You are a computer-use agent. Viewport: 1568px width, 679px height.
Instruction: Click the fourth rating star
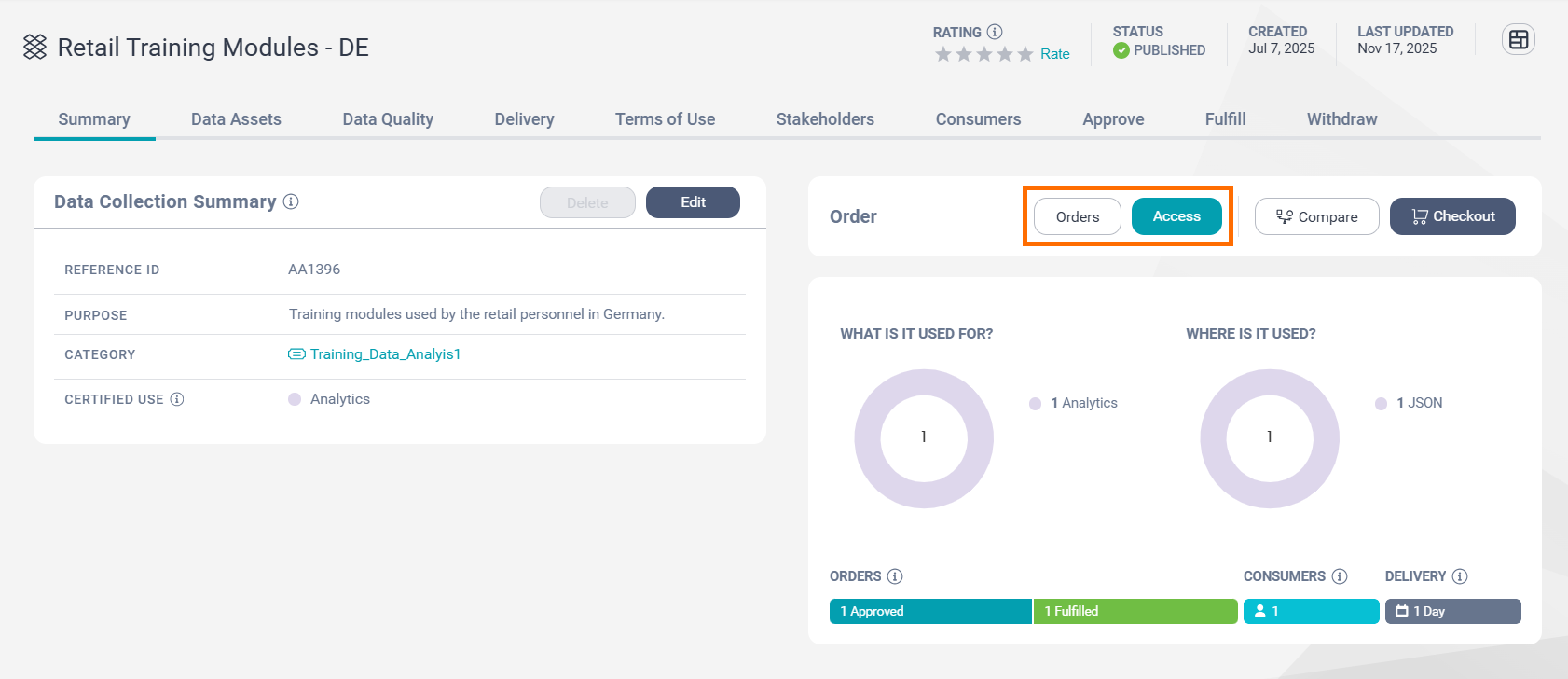coord(1005,54)
